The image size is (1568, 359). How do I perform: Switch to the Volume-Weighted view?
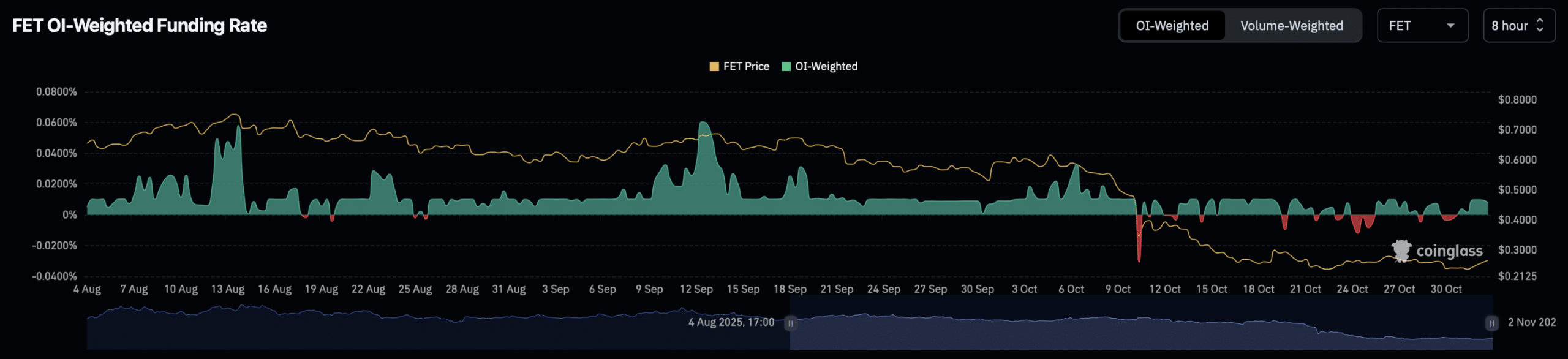pos(1291,26)
